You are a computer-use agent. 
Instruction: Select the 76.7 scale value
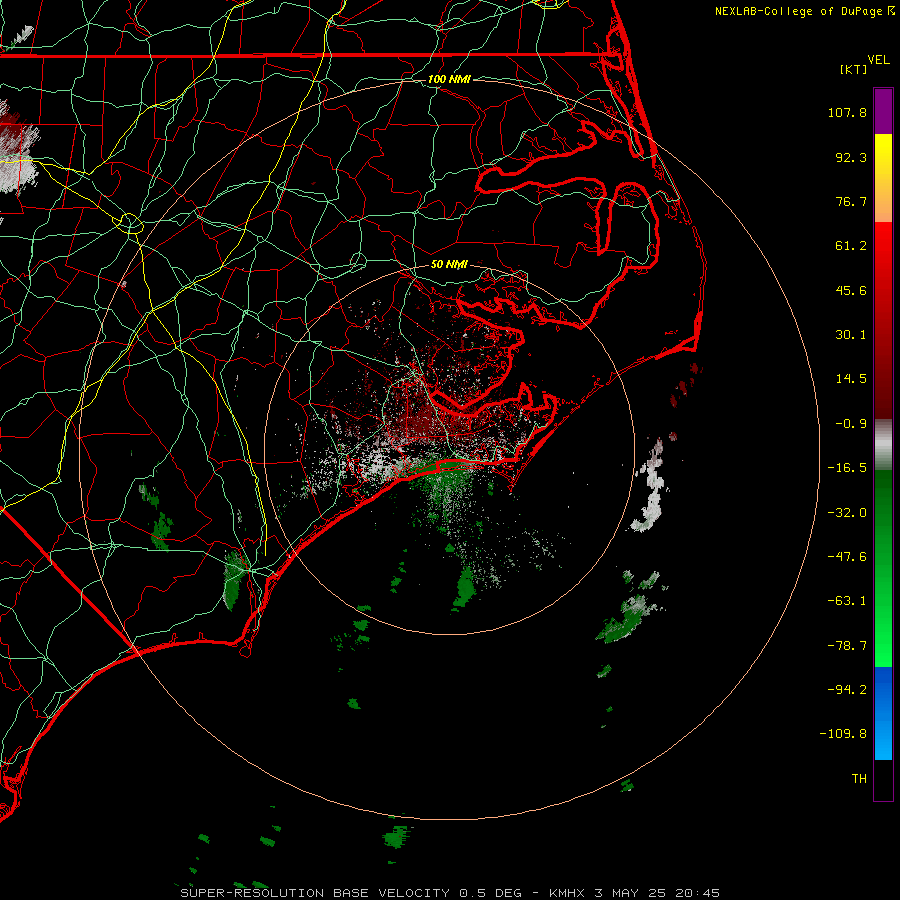click(x=851, y=201)
